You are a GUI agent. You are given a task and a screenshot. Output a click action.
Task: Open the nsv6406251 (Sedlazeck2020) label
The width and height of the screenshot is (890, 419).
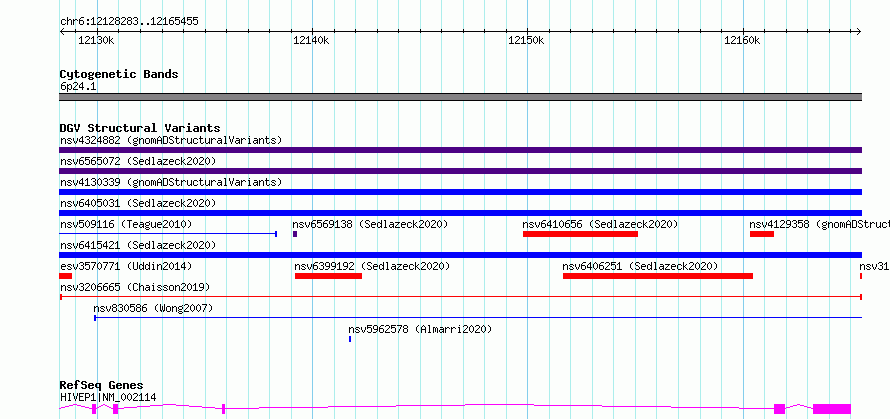coord(640,266)
